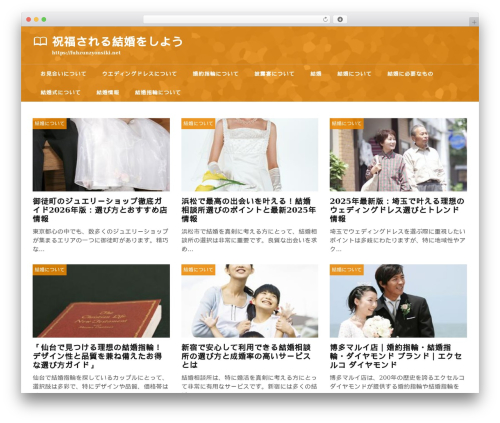This screenshot has height=423, width=500.
Task: Open new tab with plus button
Action: point(474,22)
